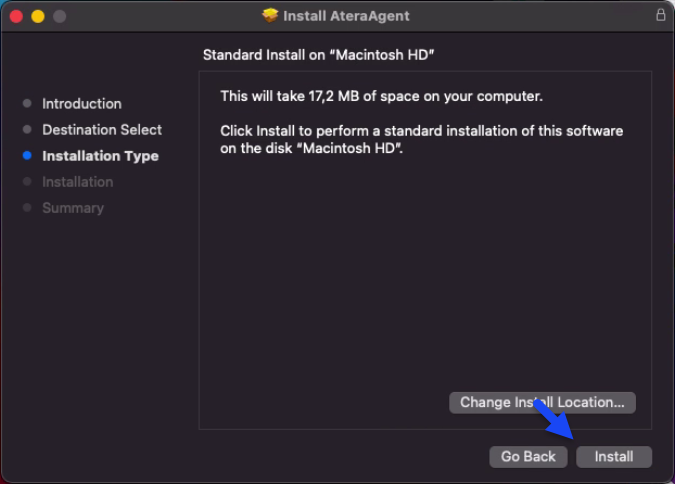
Task: Click the package icon in the title bar
Action: (x=270, y=16)
